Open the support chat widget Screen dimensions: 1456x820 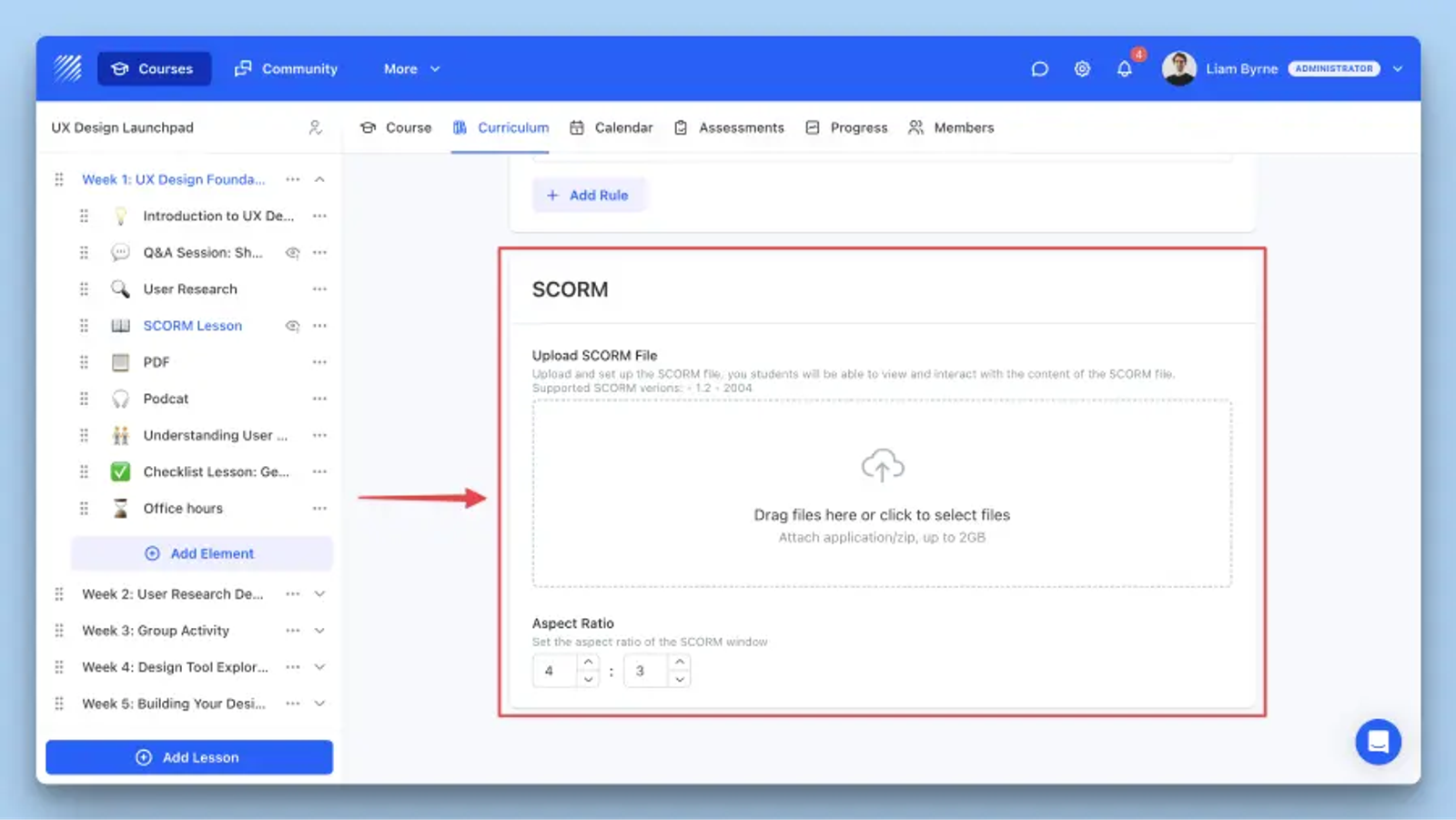tap(1378, 742)
